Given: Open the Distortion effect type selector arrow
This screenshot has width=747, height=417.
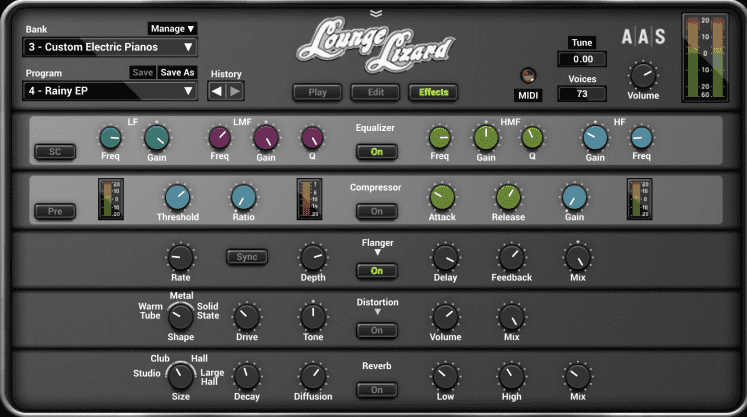Looking at the screenshot, I should pyautogui.click(x=377, y=312).
